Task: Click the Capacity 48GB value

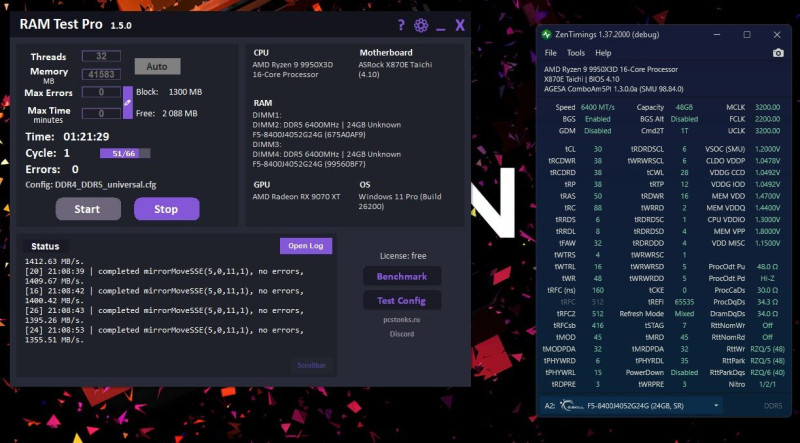Action: point(684,107)
